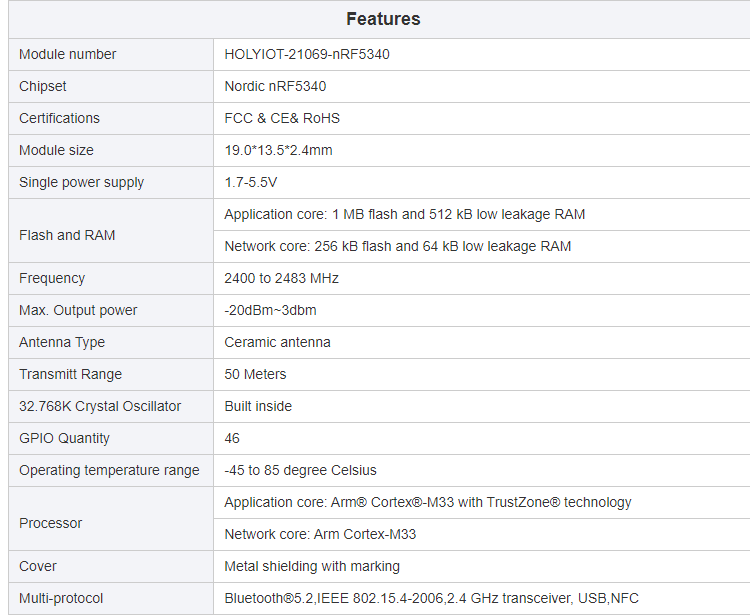Click the Bluetooth 5.2 multi-protocol value
The image size is (750, 615).
click(431, 598)
